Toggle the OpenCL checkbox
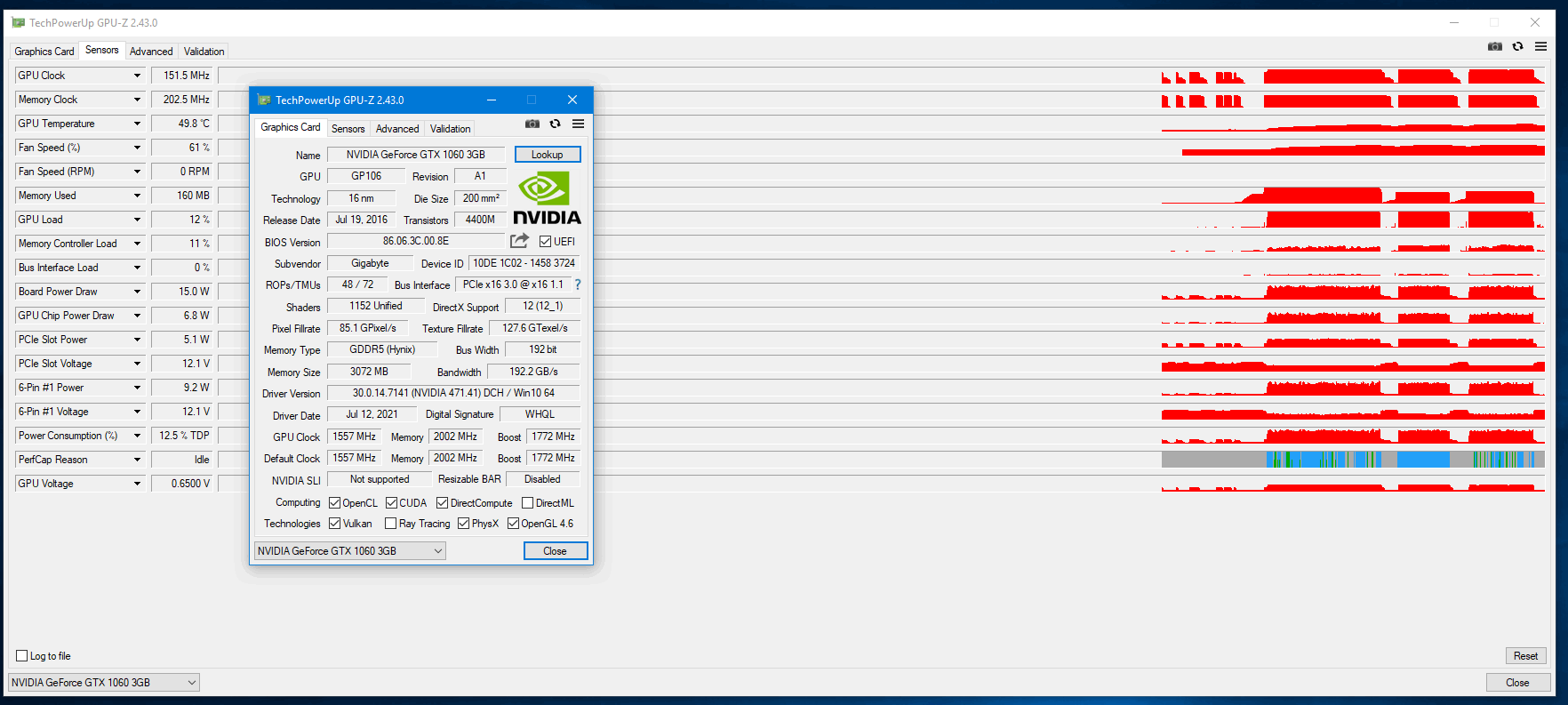The image size is (1568, 705). [334, 502]
